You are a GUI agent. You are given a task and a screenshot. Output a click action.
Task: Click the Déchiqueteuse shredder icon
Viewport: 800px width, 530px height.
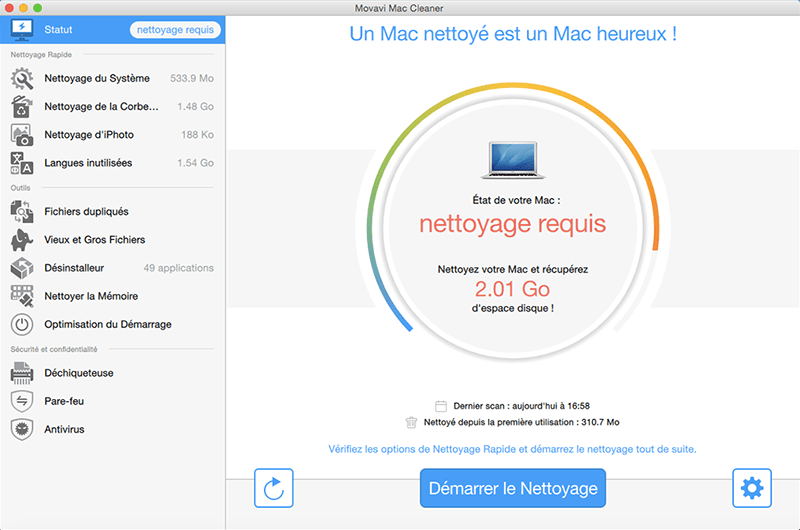coord(22,373)
